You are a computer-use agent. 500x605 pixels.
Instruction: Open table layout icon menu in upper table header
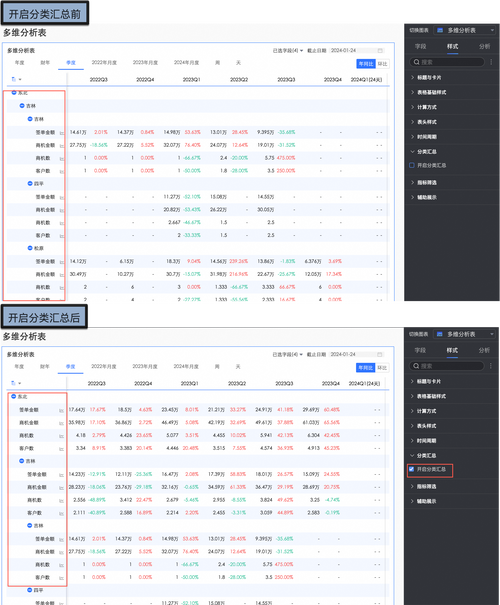pyautogui.click(x=16, y=79)
